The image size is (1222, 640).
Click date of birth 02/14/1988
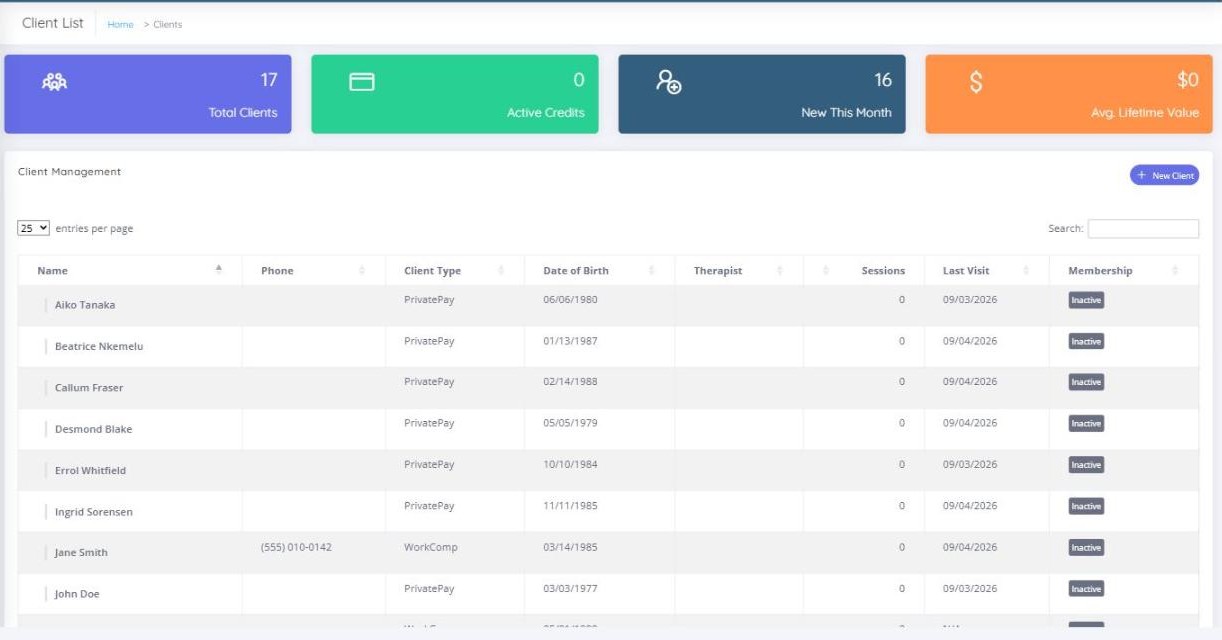coord(570,382)
